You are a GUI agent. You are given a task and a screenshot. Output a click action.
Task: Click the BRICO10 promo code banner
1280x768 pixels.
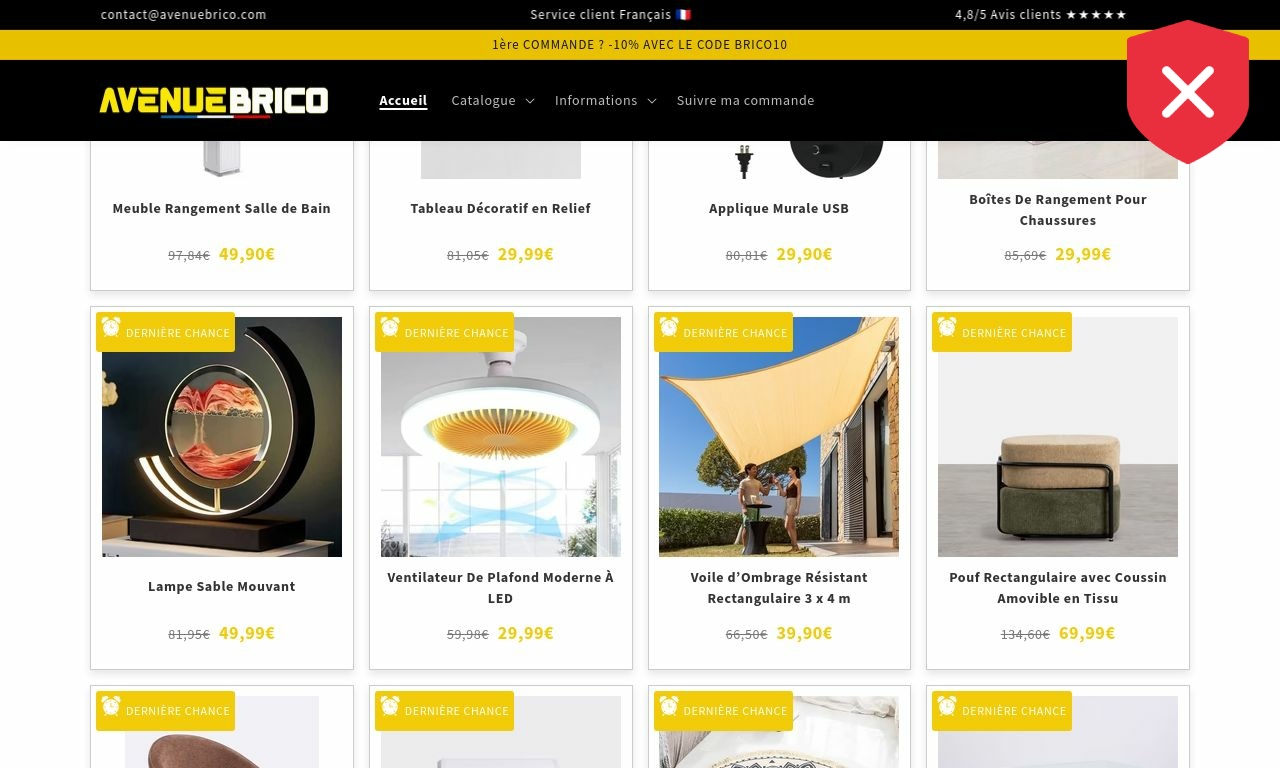[x=640, y=45]
